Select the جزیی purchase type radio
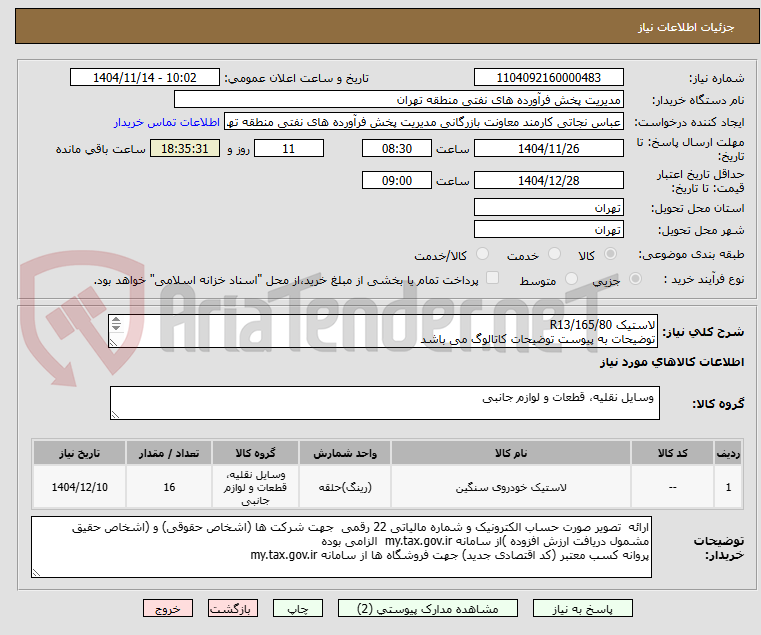Viewport: 761px width, 635px height. [635, 279]
